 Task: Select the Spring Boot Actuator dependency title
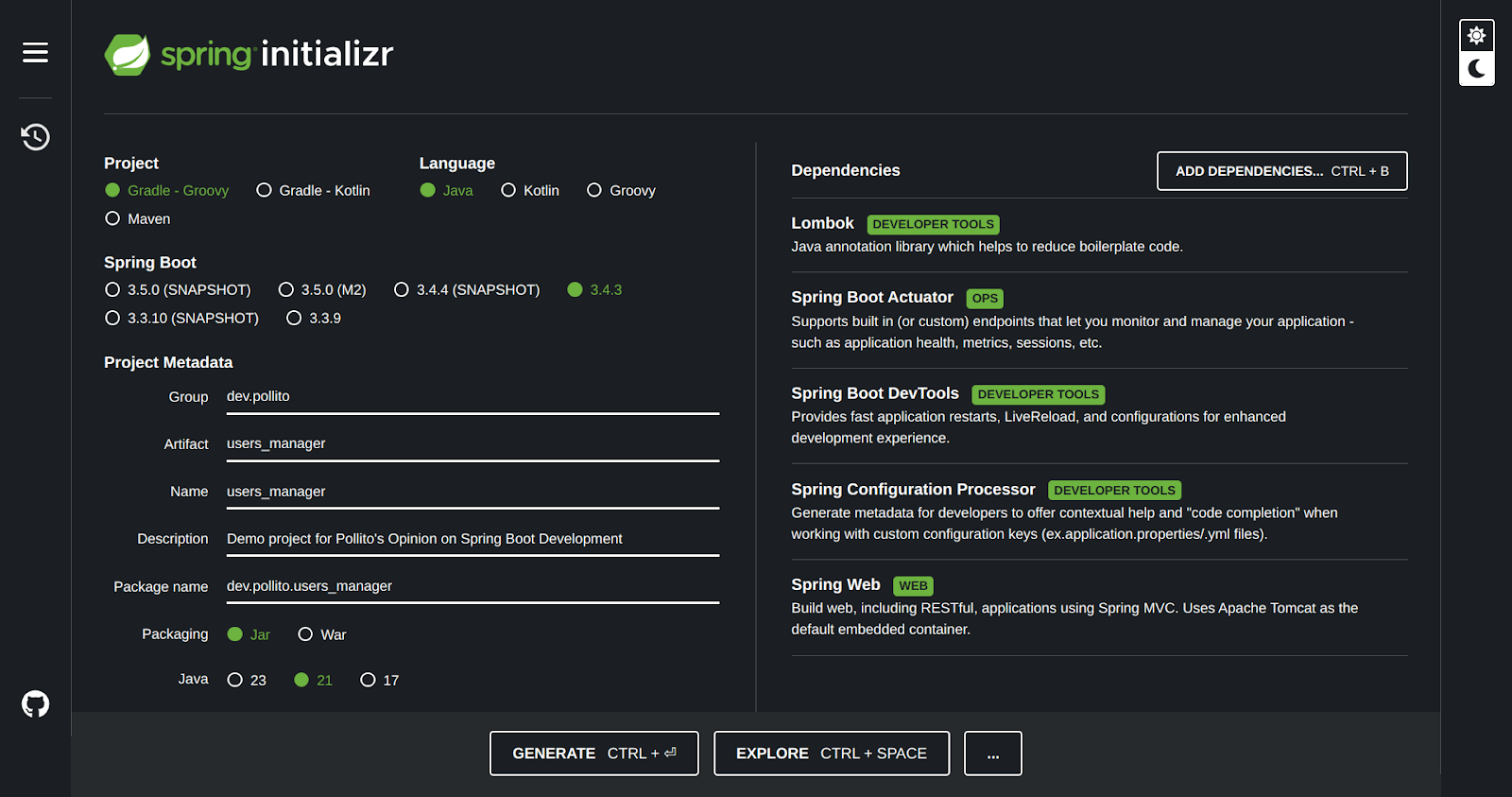point(872,297)
